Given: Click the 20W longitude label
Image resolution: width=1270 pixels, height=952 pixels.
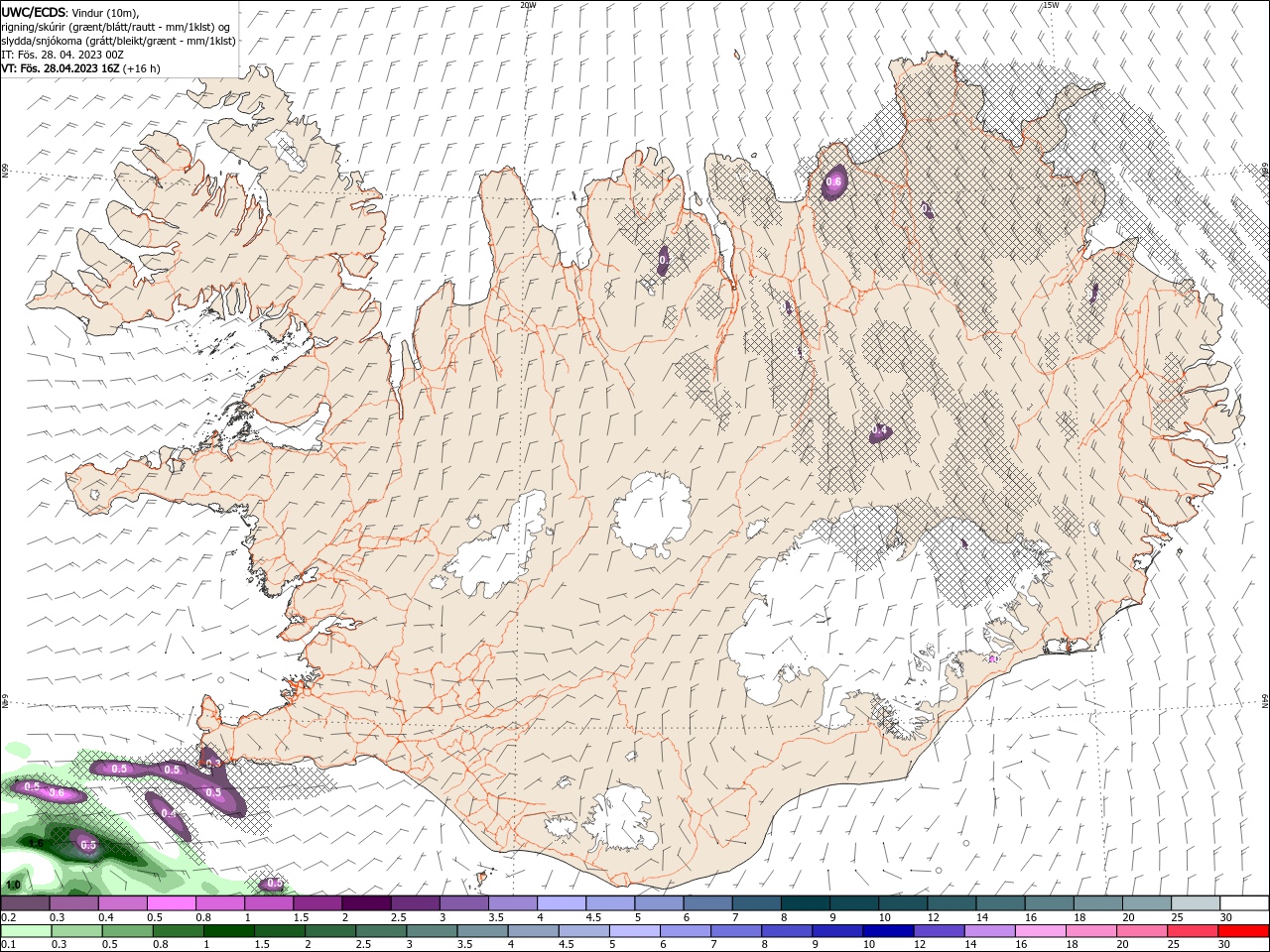Looking at the screenshot, I should 528,5.
